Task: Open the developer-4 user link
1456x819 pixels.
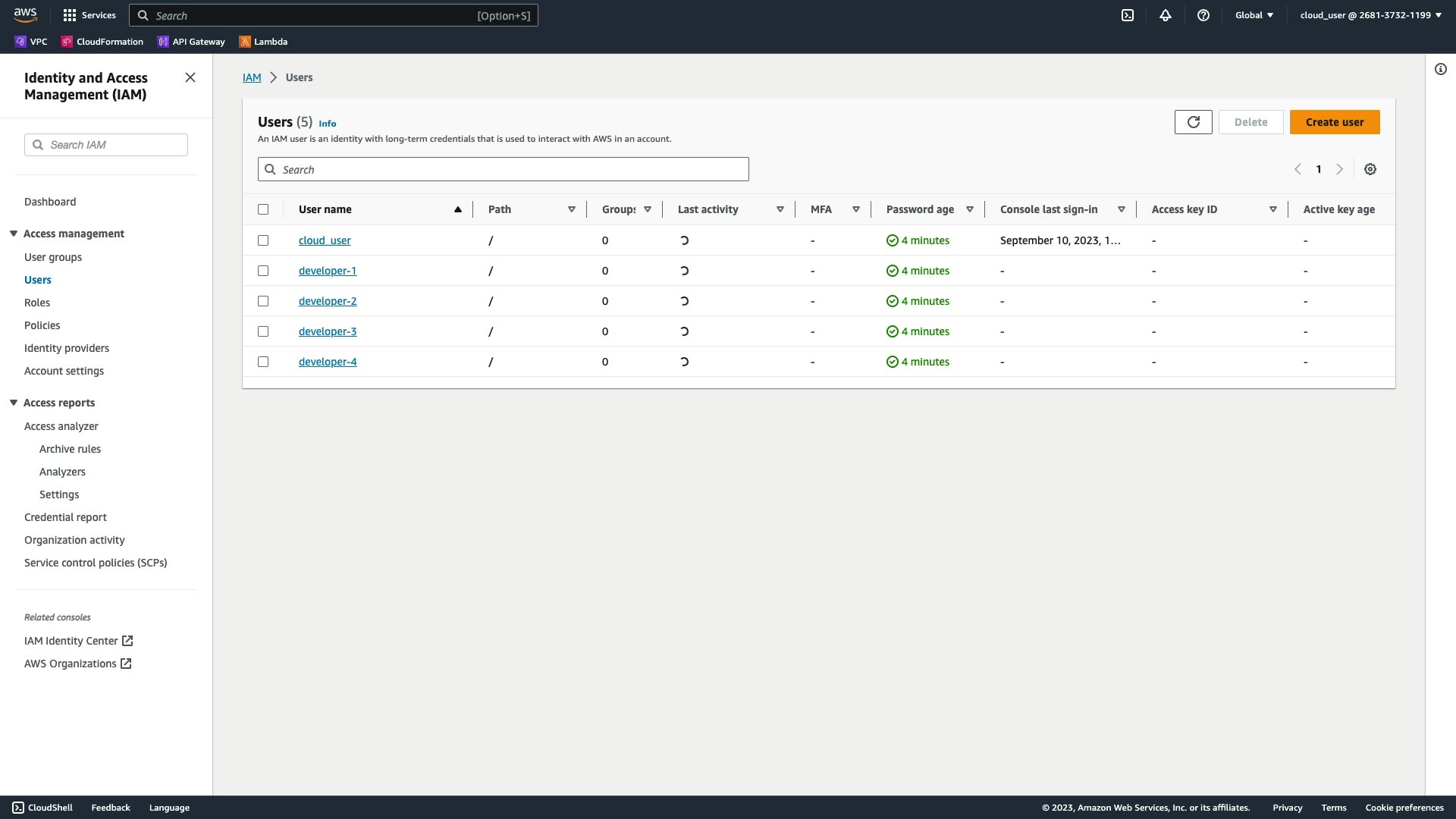Action: 328,362
